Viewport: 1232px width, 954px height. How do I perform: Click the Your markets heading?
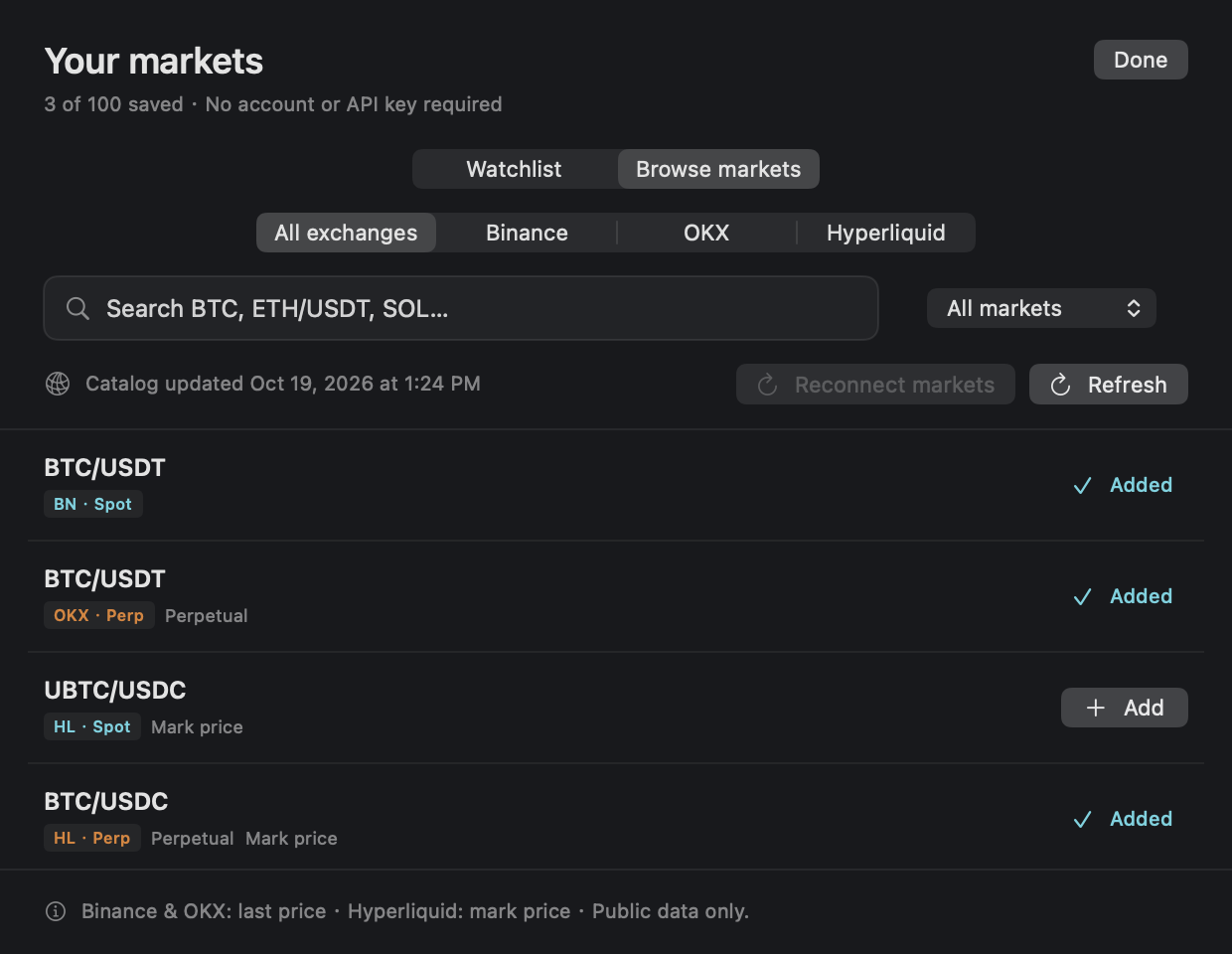tap(154, 62)
